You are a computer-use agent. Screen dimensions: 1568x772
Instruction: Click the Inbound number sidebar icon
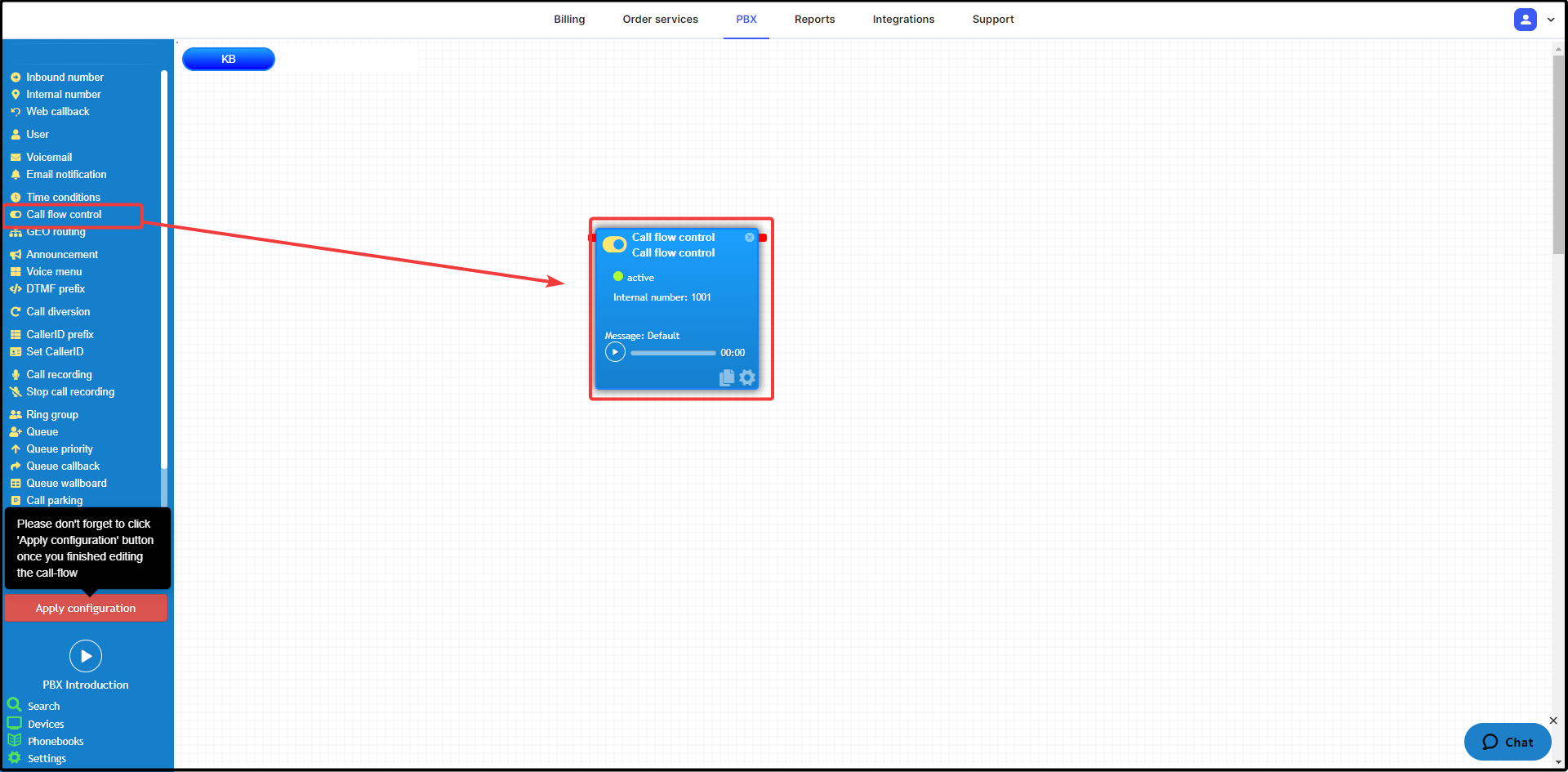[16, 78]
